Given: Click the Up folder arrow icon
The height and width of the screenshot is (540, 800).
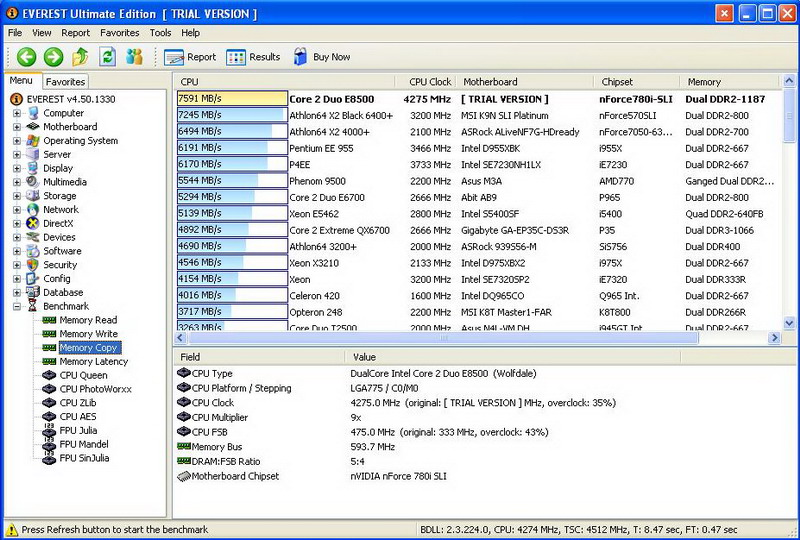Looking at the screenshot, I should point(80,57).
